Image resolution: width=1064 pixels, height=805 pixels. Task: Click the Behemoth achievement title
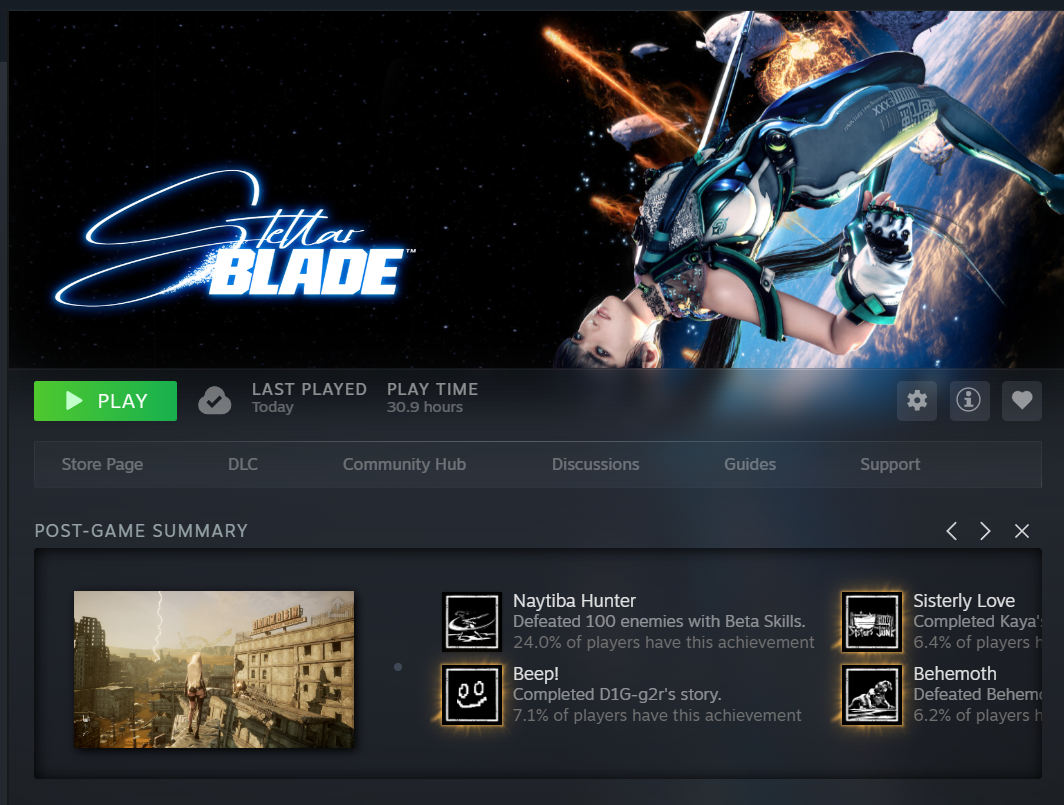point(955,673)
